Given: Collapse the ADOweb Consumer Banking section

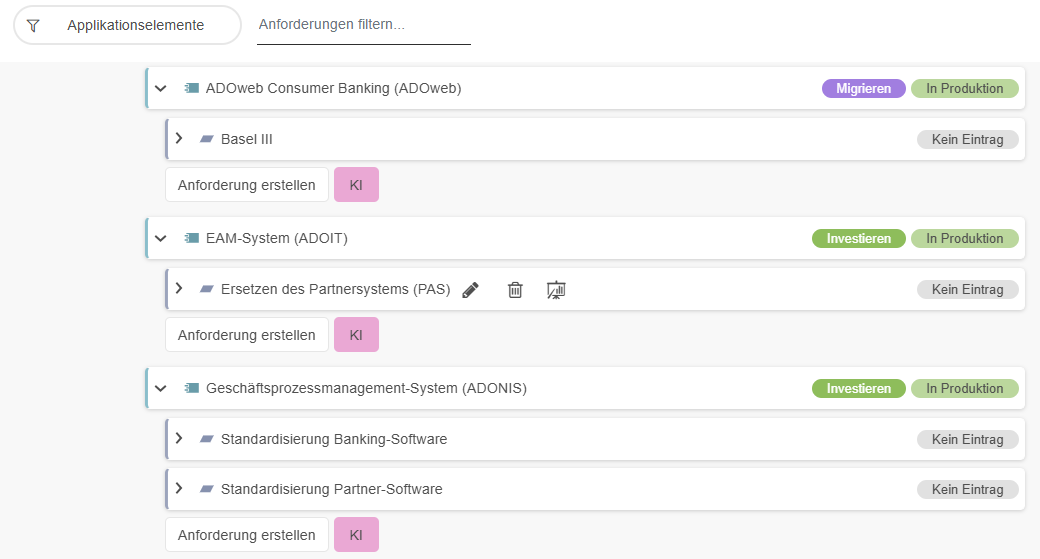Looking at the screenshot, I should tap(161, 88).
